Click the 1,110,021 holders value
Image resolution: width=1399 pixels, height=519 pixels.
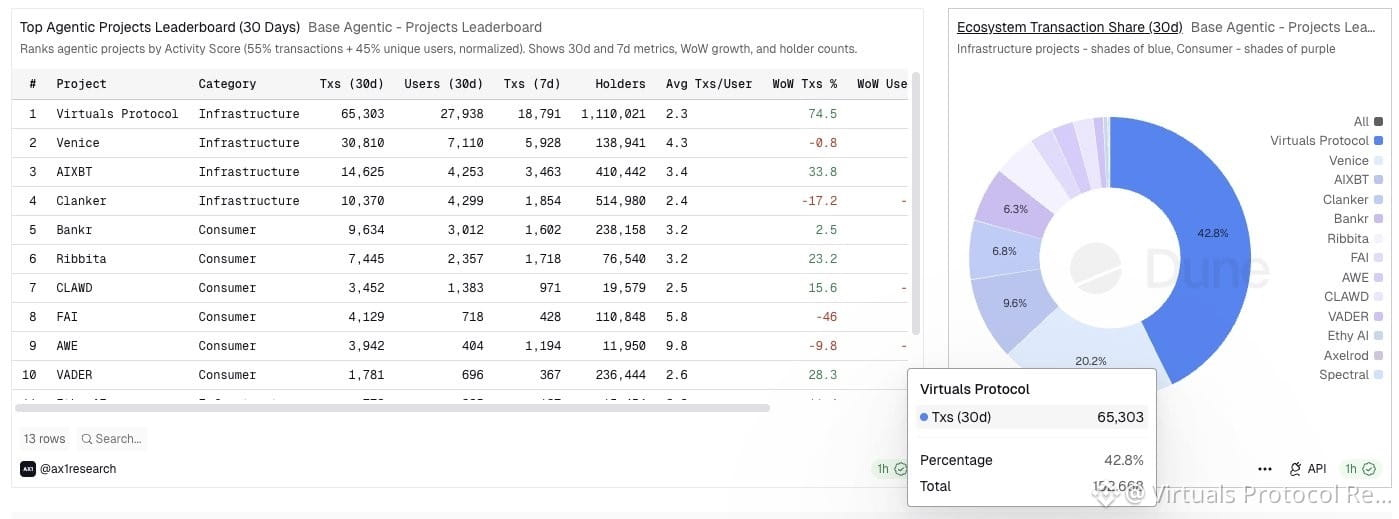[x=613, y=114]
